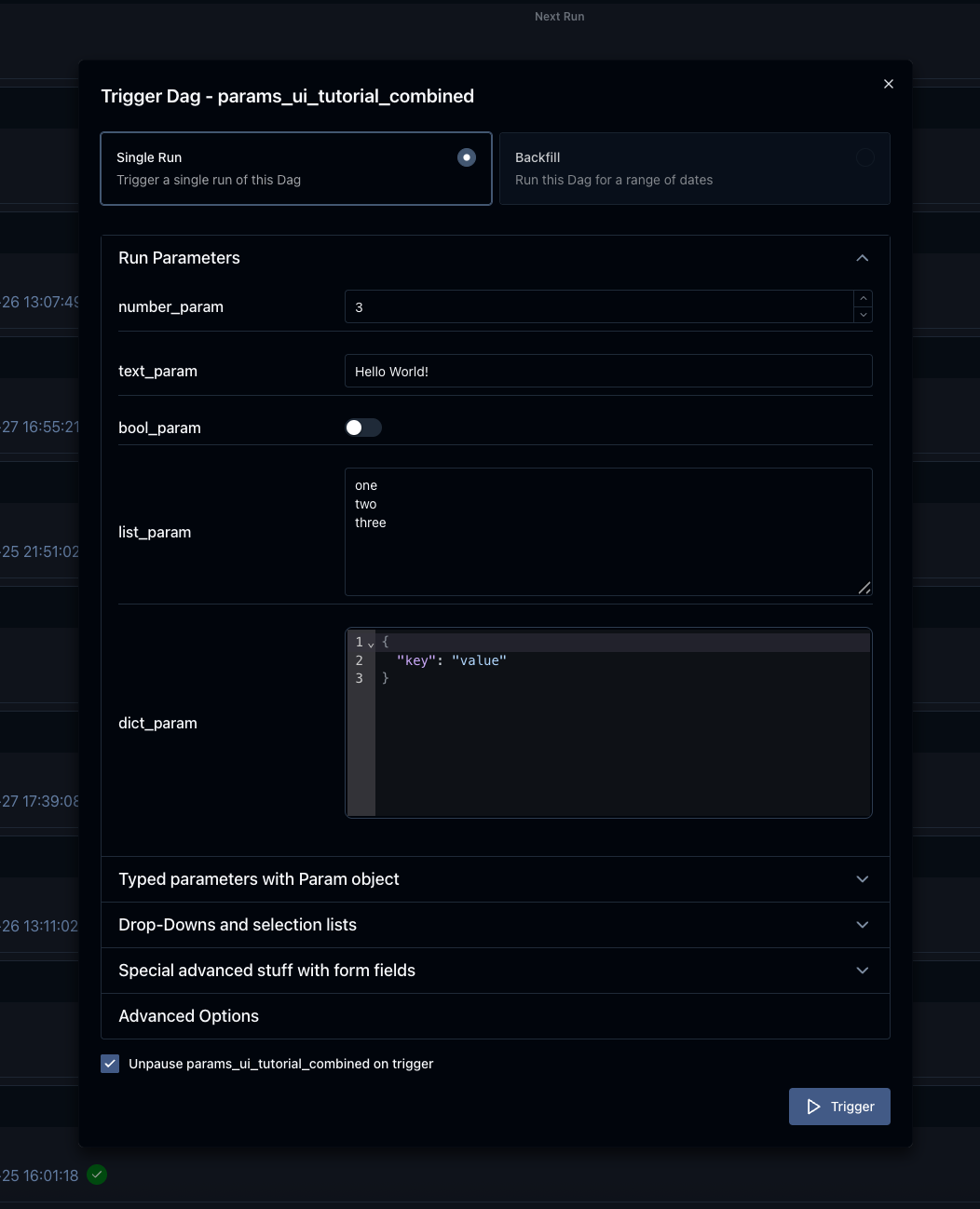Click the green success check icon at bottom left
Viewport: 980px width, 1209px height.
(97, 1175)
